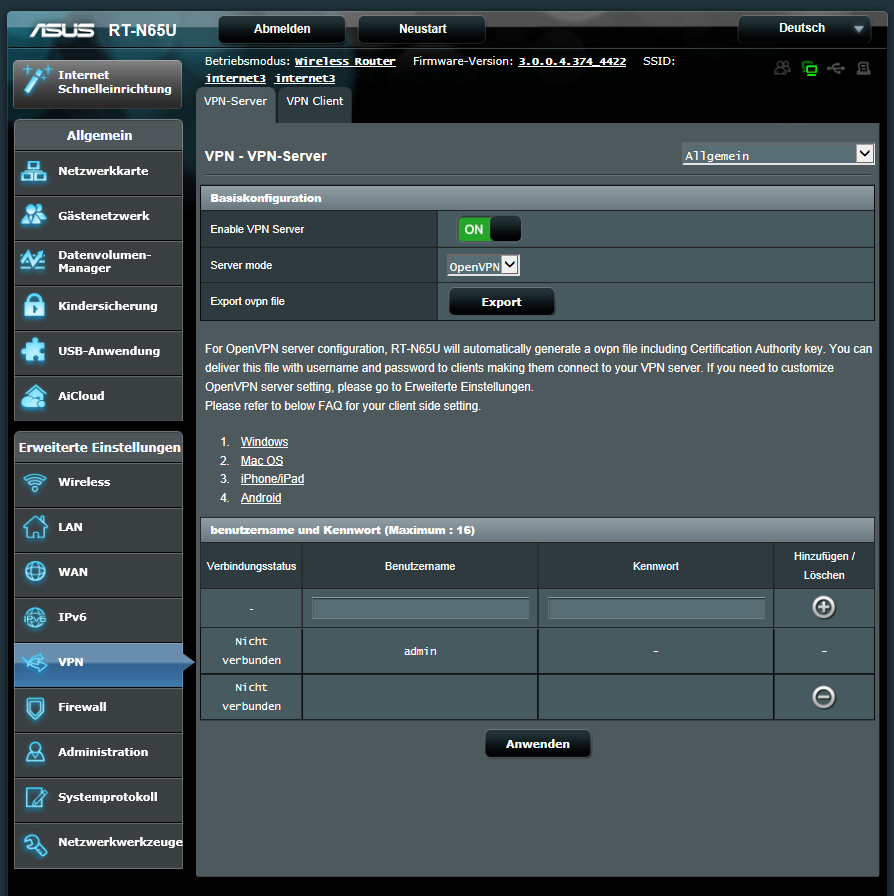Click the Kindersicherung padlock icon
Screen dimensions: 894x896
tap(35, 306)
